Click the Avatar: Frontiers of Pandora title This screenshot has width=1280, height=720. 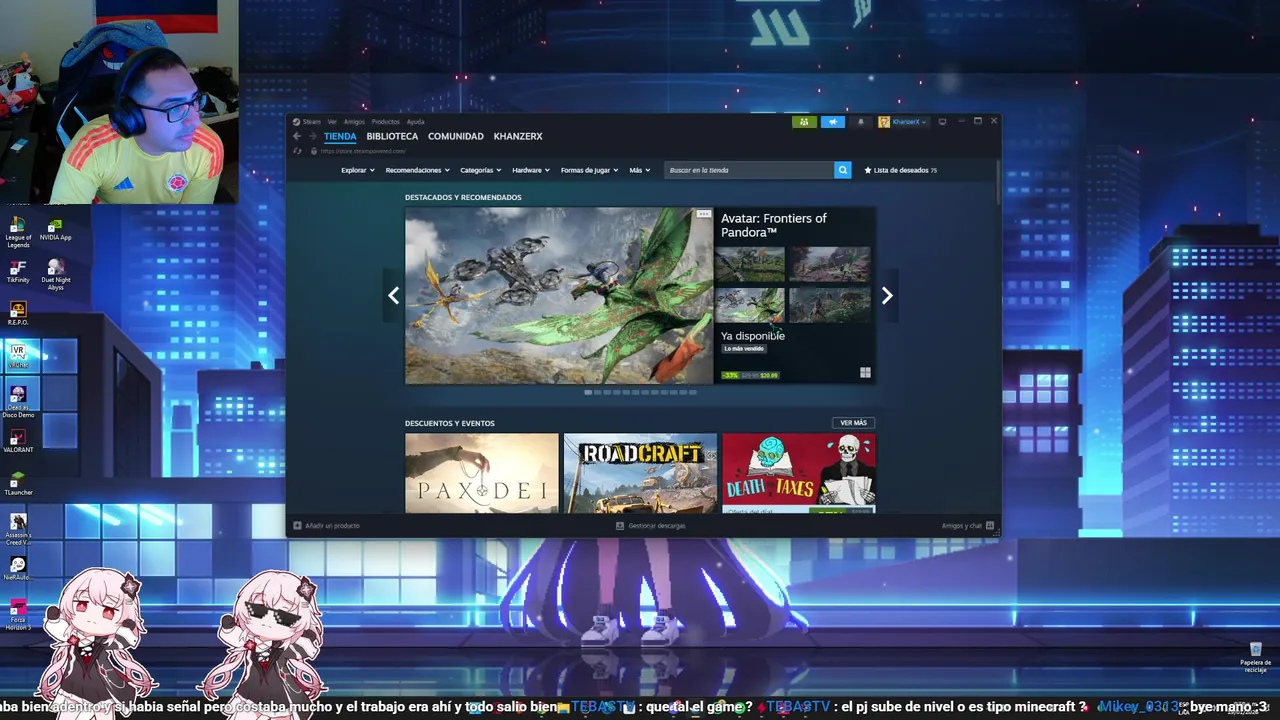tap(774, 225)
